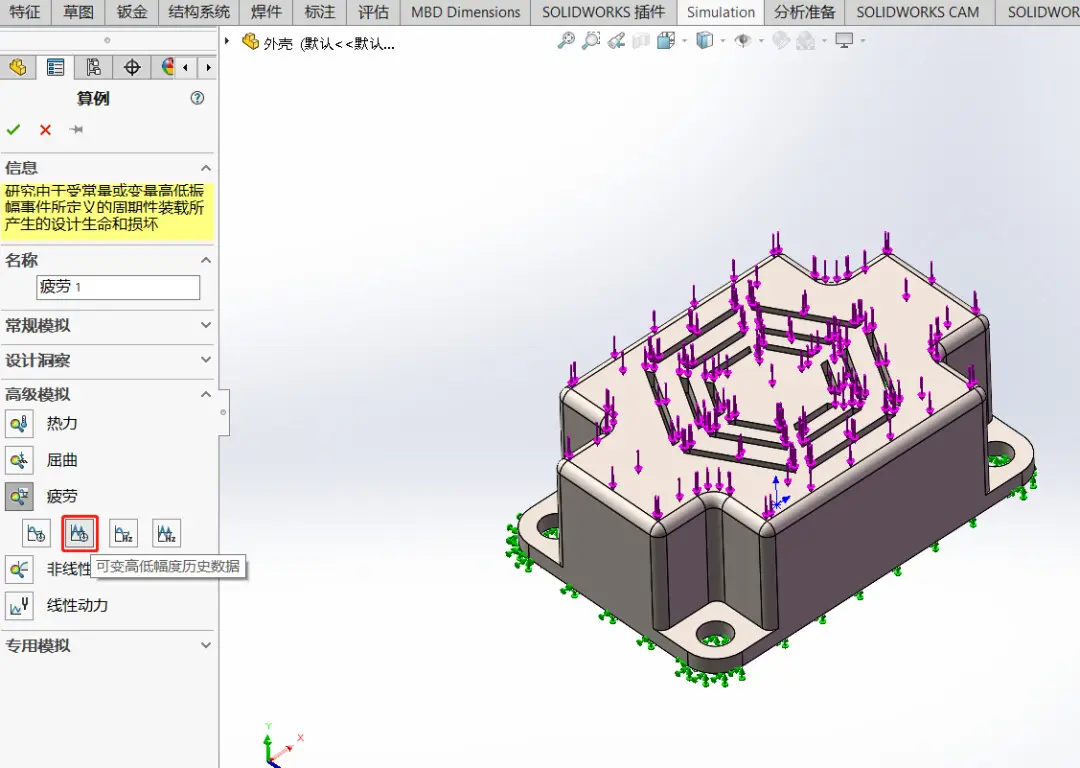This screenshot has height=768, width=1080.
Task: Click the Section View icon
Action: coord(641,41)
